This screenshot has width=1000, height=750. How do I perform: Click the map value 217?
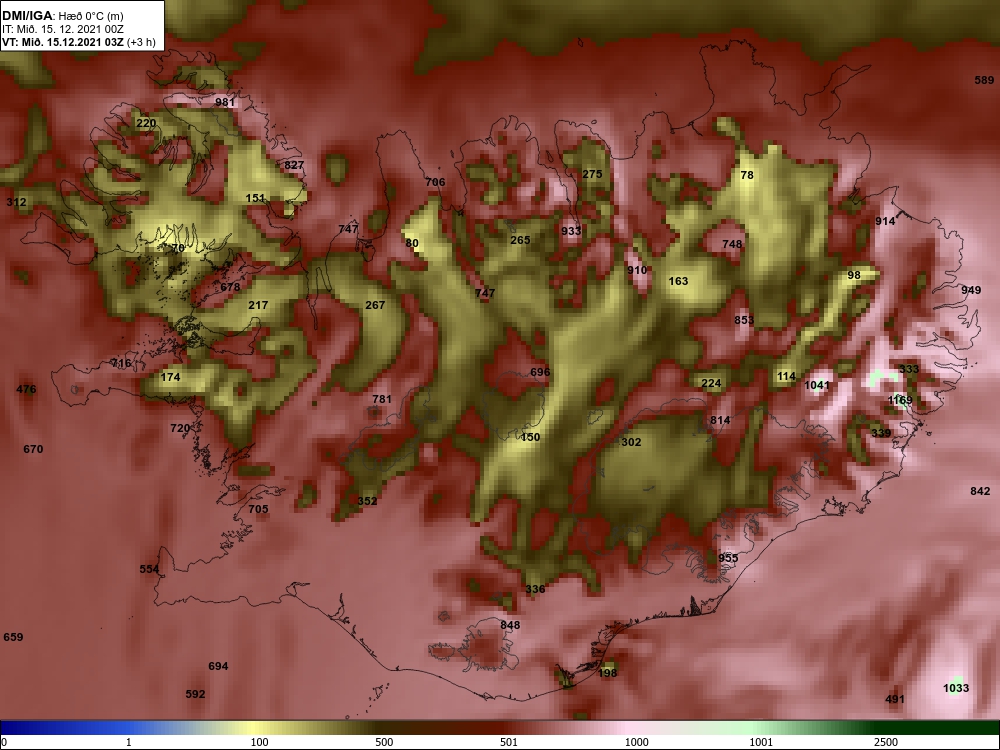258,305
